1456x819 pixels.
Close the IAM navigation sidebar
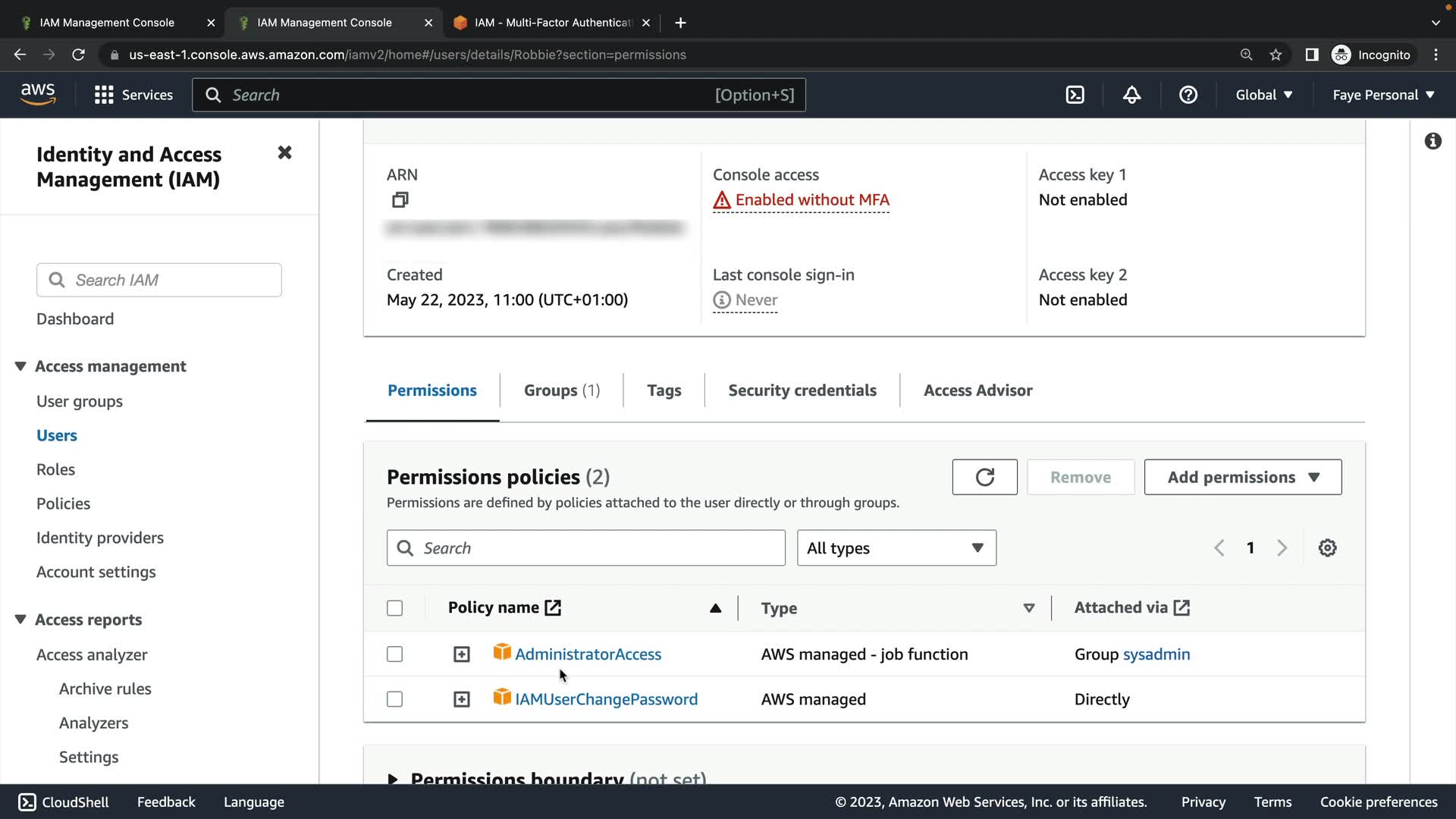(284, 153)
